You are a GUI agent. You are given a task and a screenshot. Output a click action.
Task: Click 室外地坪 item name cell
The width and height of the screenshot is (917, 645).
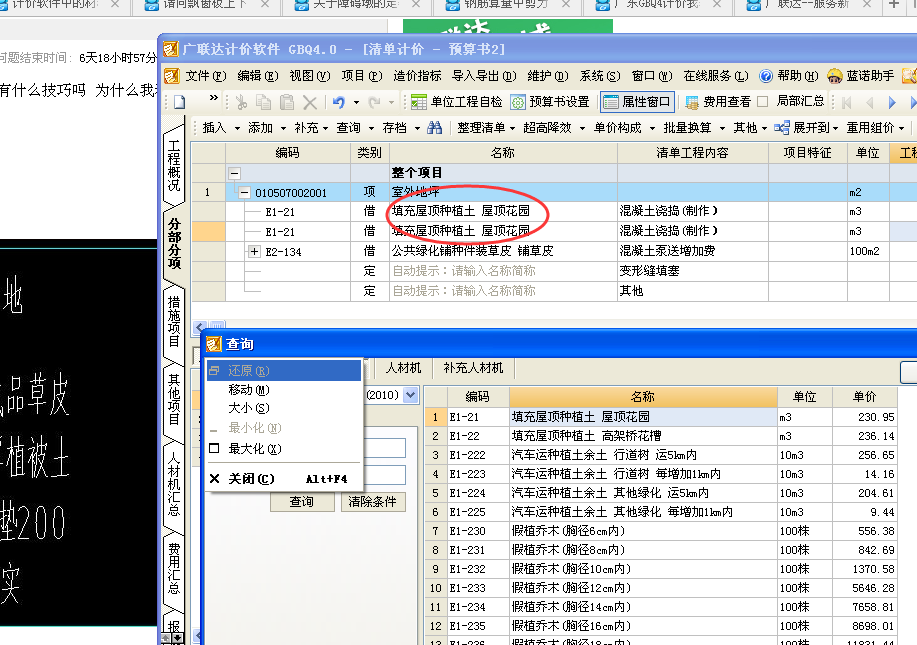503,192
